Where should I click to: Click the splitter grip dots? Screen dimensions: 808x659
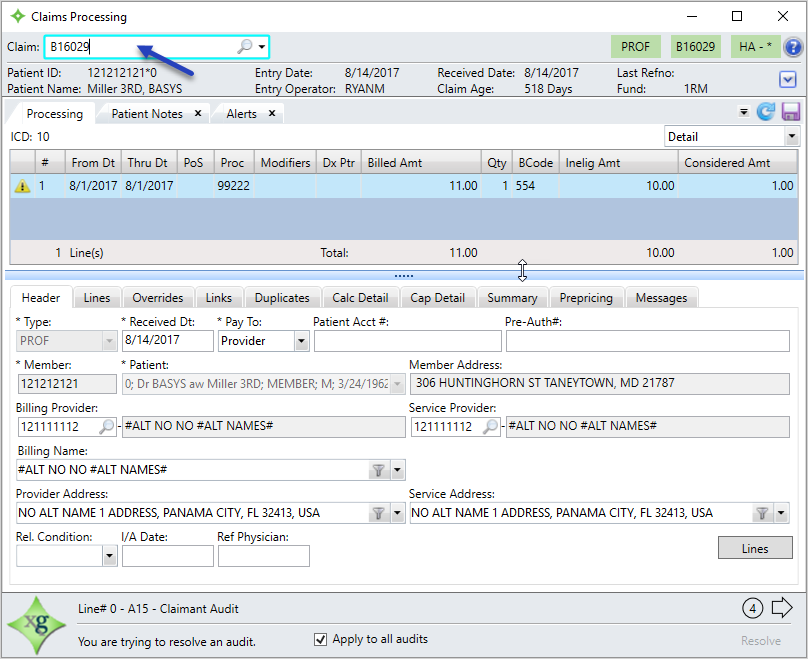click(x=403, y=276)
